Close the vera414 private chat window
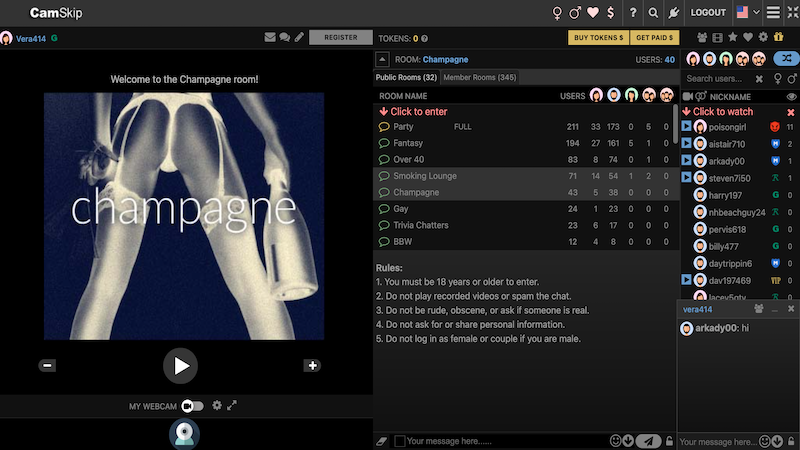This screenshot has height=450, width=800. tap(791, 309)
